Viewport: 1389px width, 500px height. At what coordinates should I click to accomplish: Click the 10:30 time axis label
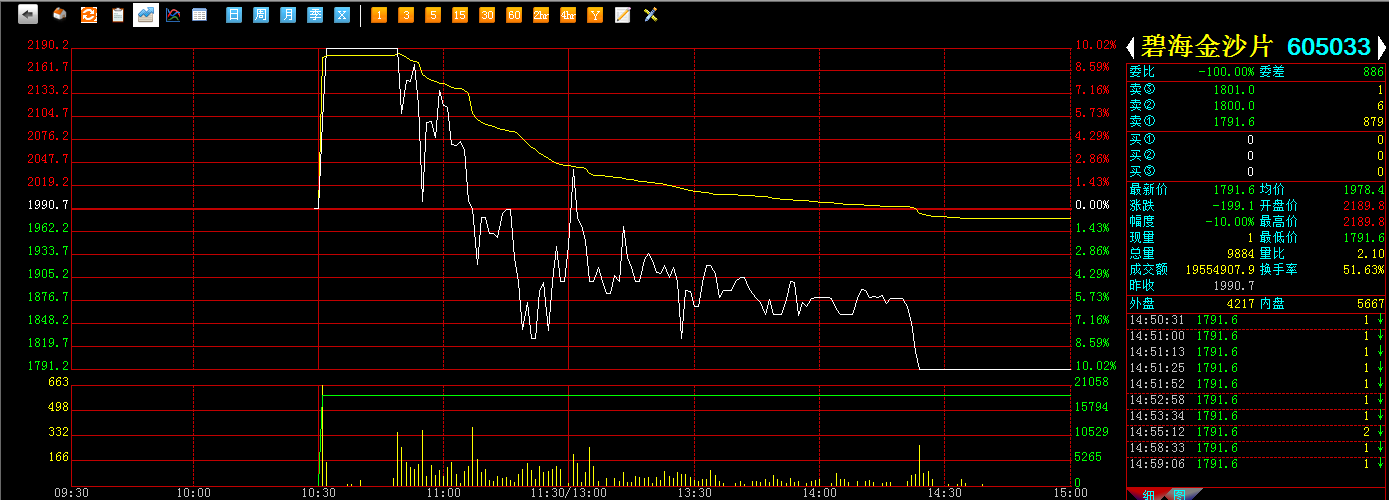pos(318,492)
